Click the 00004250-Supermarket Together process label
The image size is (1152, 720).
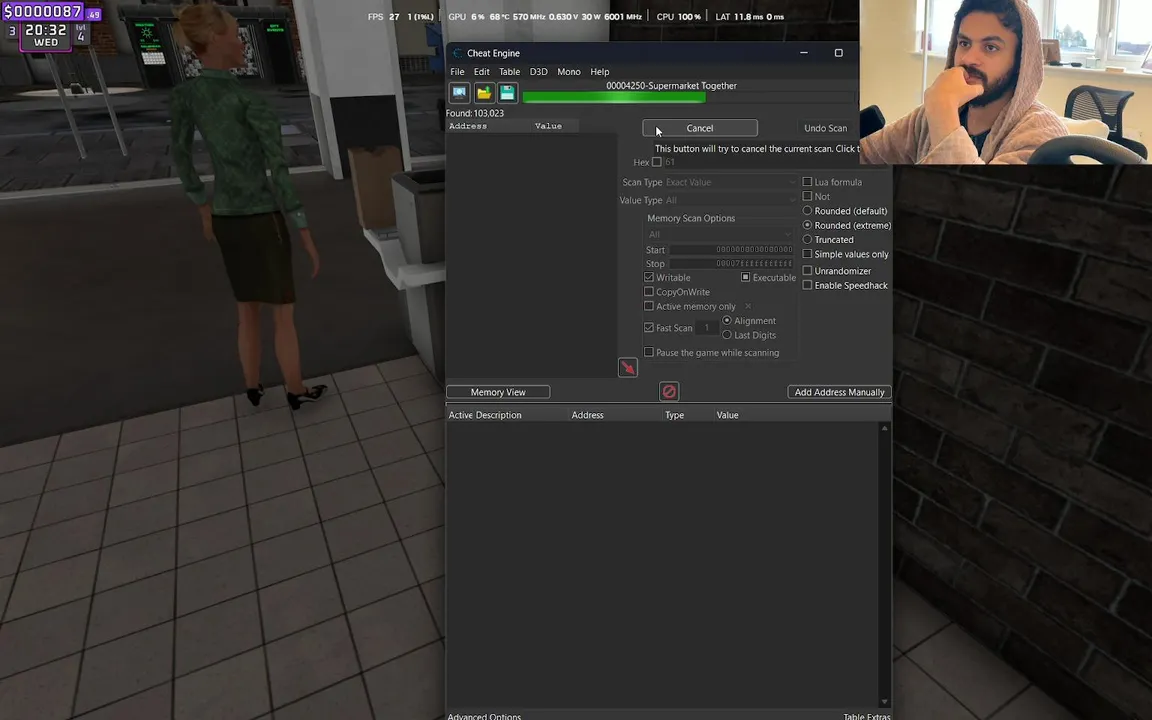[671, 86]
